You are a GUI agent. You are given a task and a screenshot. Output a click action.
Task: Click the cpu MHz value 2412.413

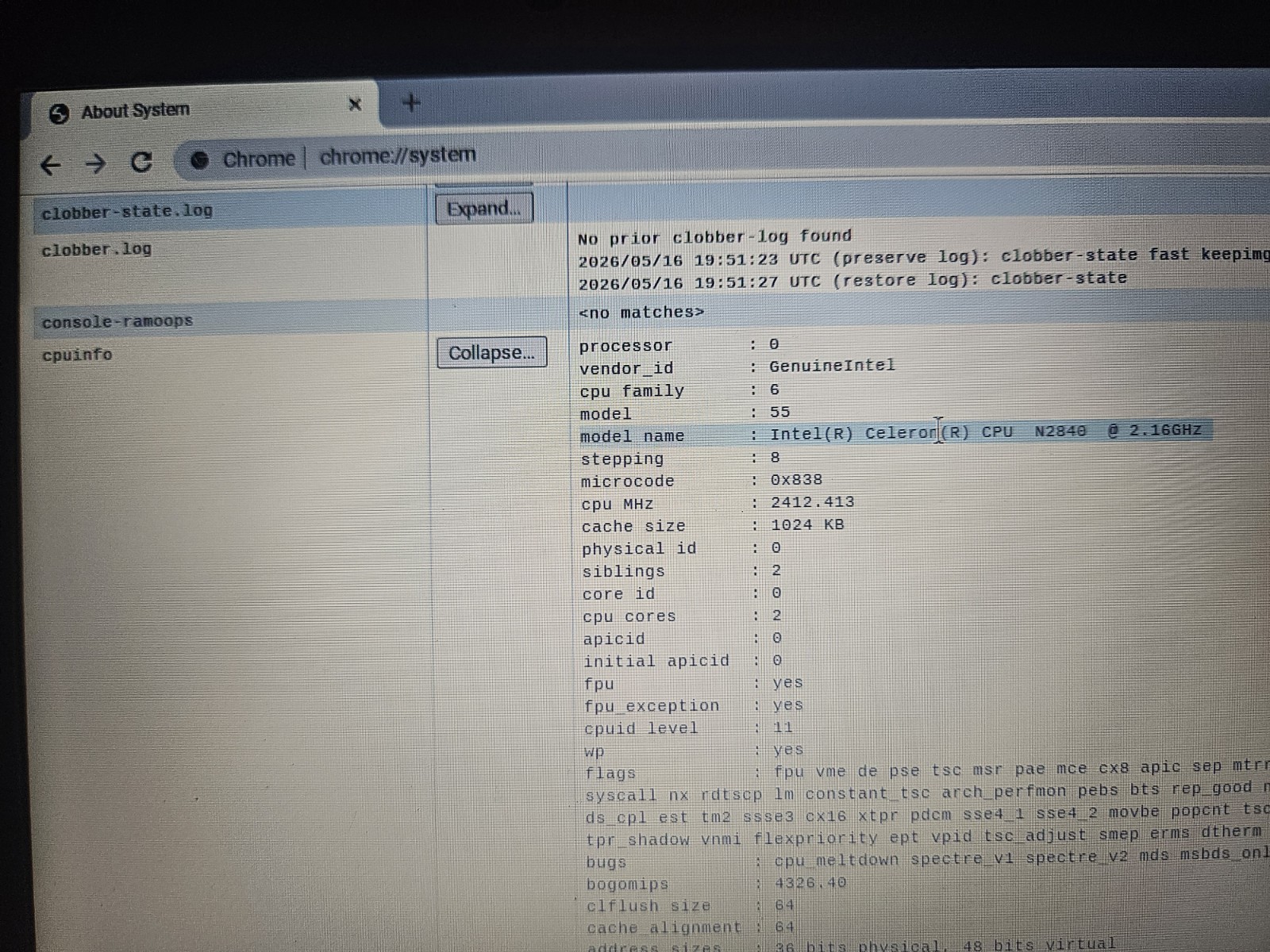pyautogui.click(x=813, y=502)
